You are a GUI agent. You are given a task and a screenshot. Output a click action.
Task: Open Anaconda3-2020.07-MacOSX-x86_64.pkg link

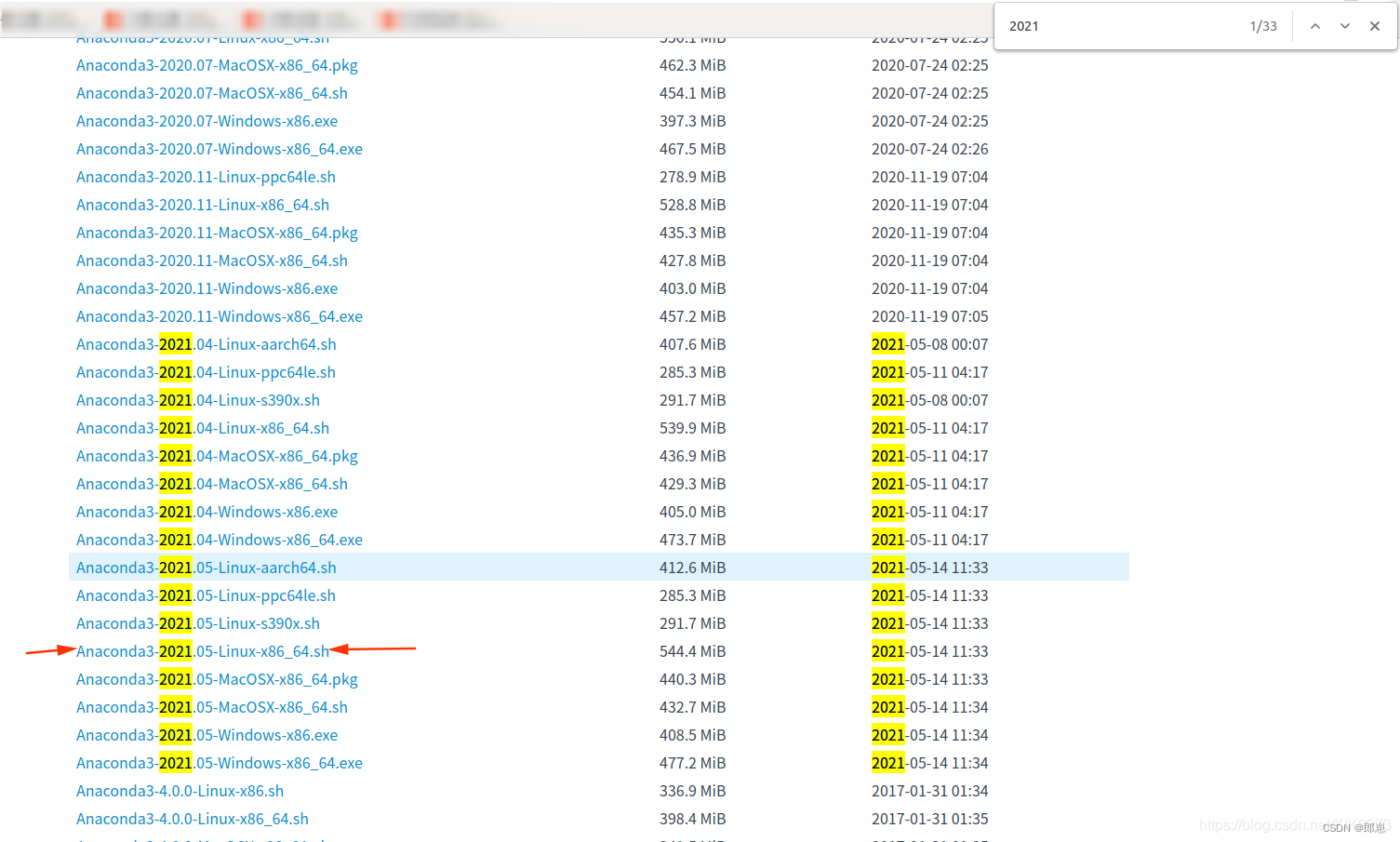click(x=217, y=65)
